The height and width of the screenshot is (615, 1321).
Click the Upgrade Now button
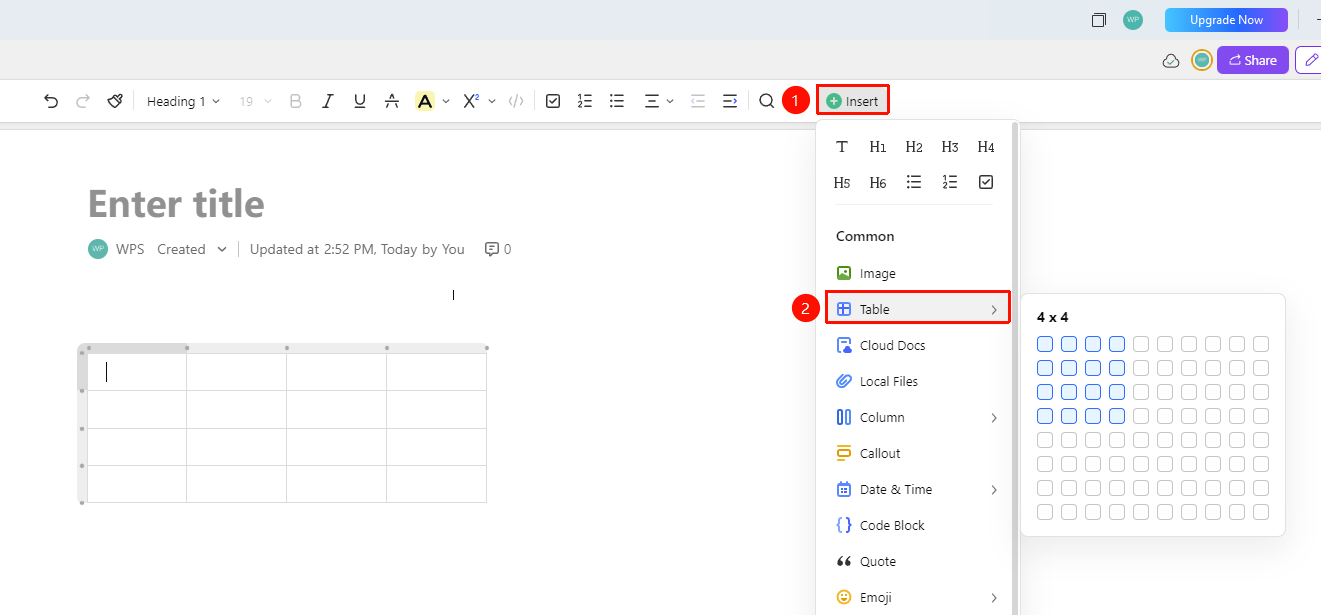(1226, 20)
